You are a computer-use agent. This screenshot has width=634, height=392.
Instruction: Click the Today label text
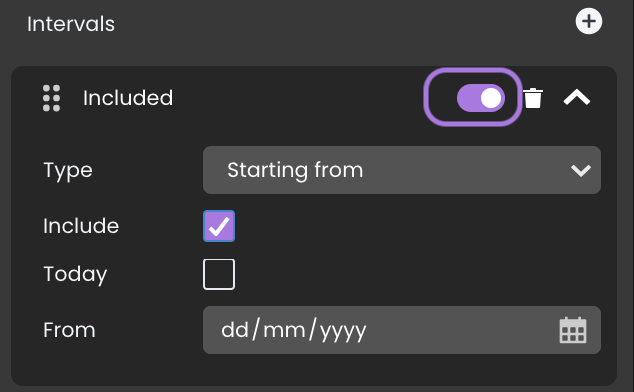point(75,275)
